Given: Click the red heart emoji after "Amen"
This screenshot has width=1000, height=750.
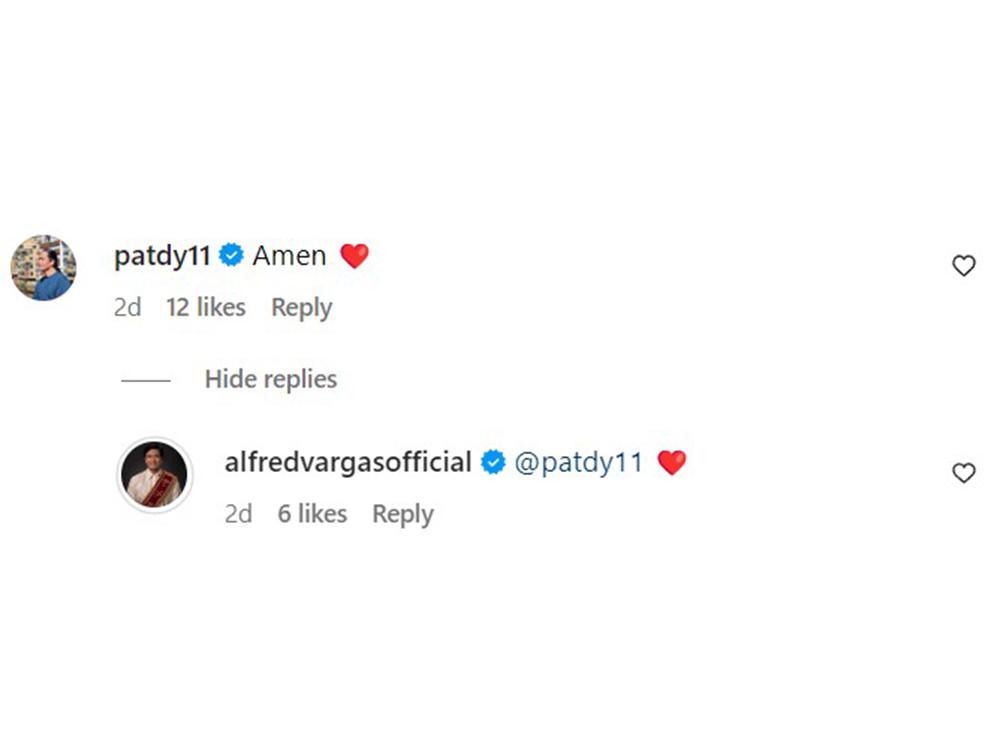Looking at the screenshot, I should pyautogui.click(x=354, y=256).
